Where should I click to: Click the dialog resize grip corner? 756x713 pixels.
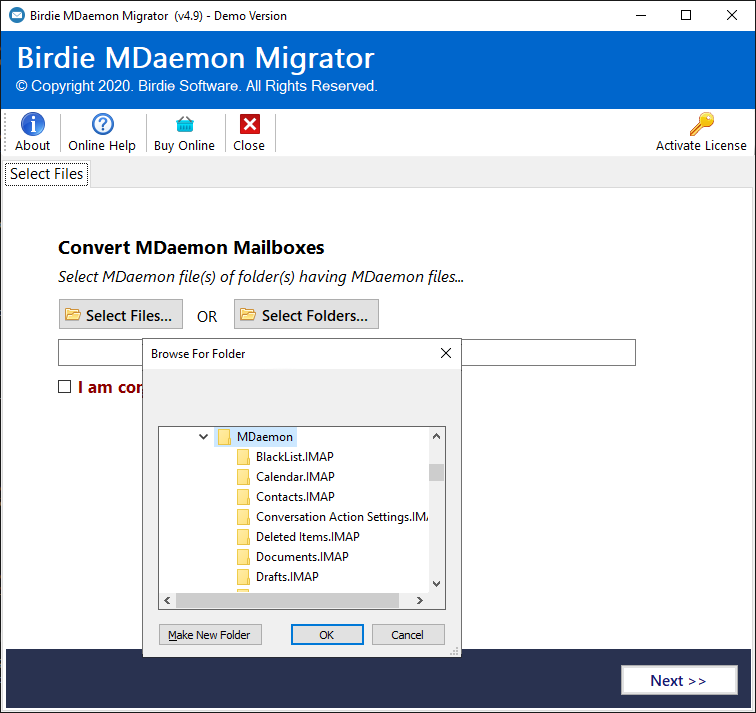454,651
